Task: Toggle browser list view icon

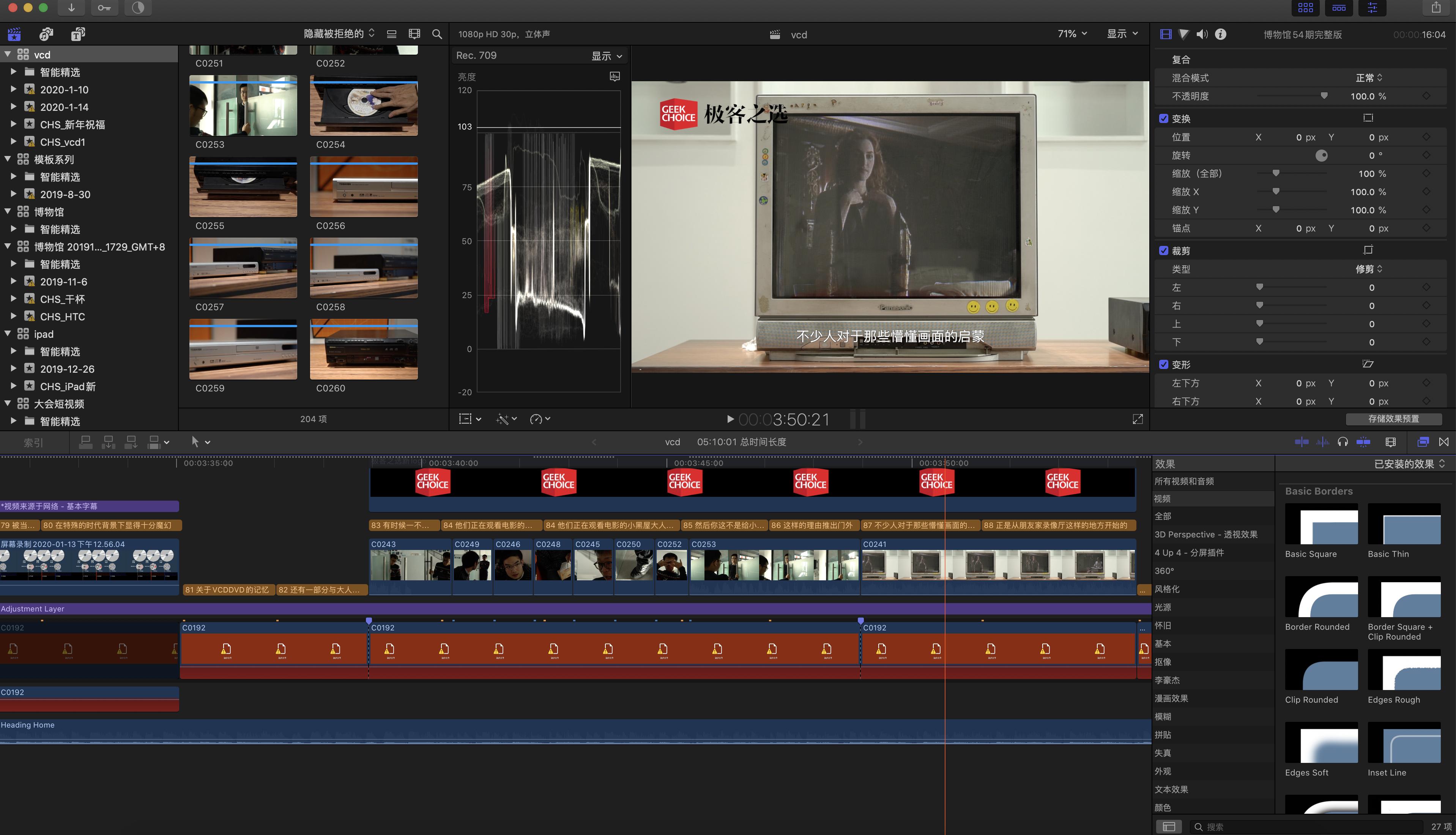Action: point(392,35)
